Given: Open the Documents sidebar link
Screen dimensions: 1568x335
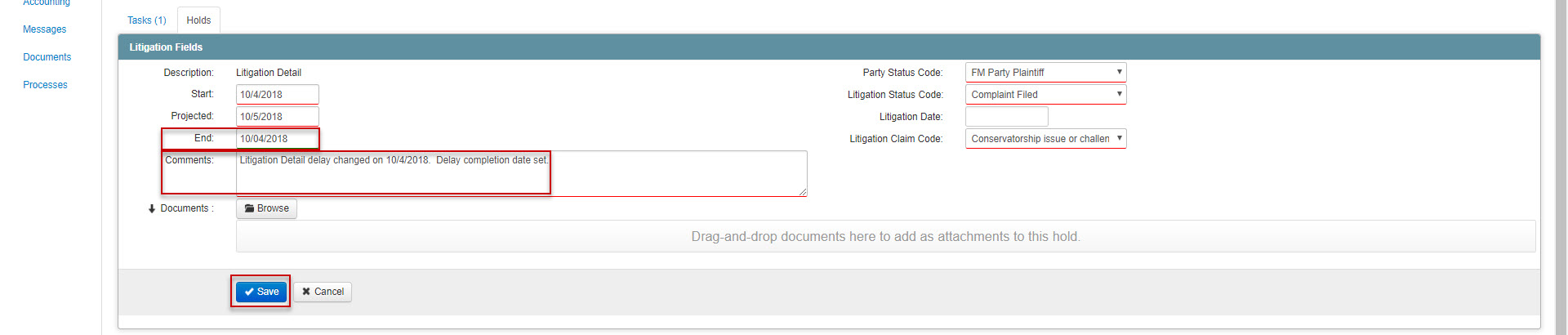Looking at the screenshot, I should click(47, 57).
